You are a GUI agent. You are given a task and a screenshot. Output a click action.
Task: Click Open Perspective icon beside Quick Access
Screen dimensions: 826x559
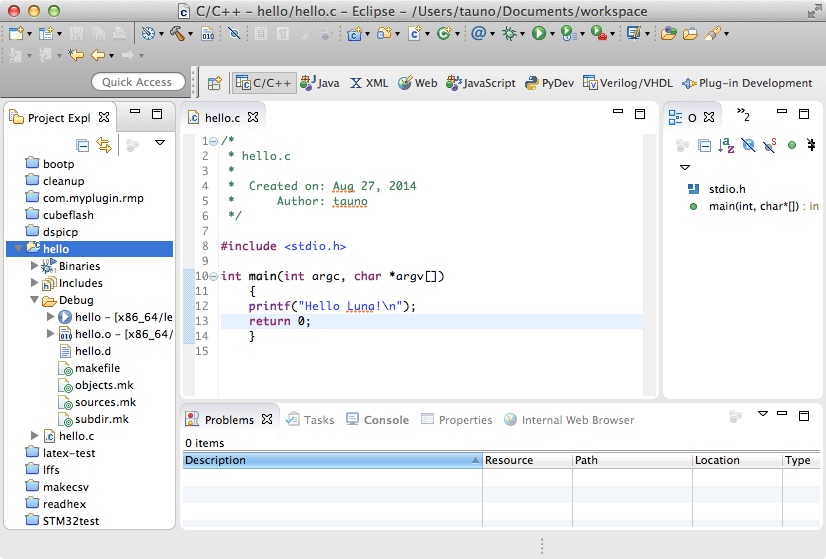(x=214, y=83)
